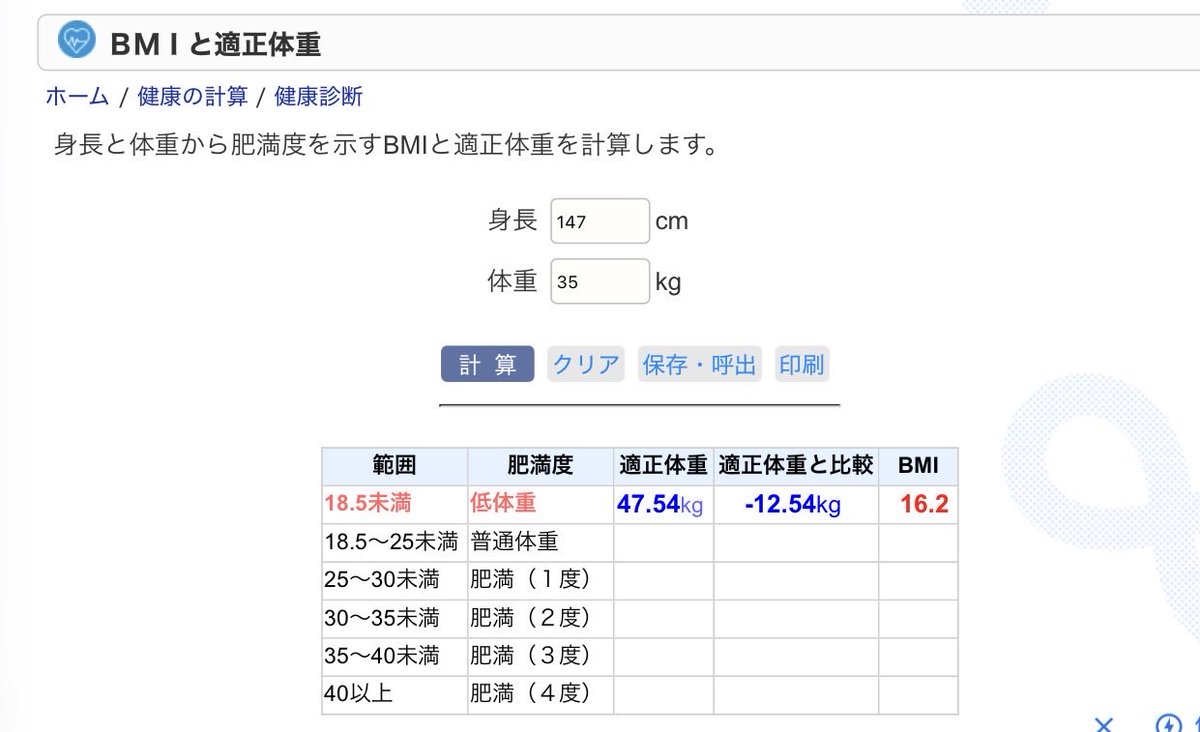This screenshot has width=1200, height=732.
Task: Close the ad with the X icon
Action: coord(1103,724)
